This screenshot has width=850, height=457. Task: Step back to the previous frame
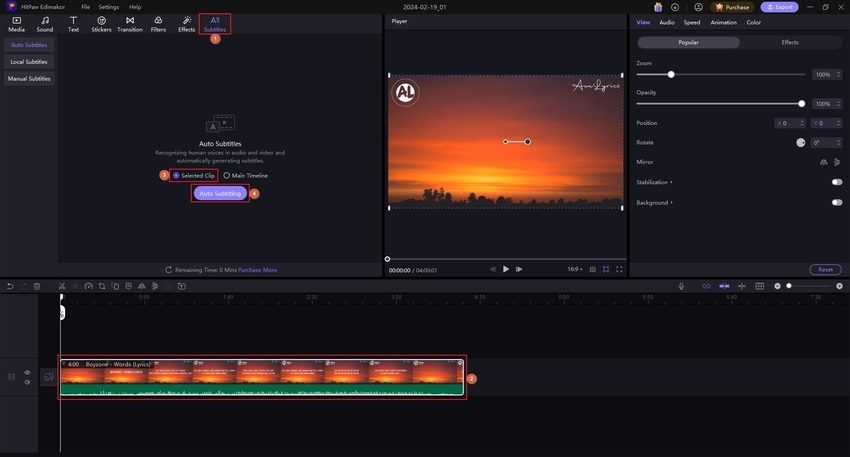click(492, 269)
